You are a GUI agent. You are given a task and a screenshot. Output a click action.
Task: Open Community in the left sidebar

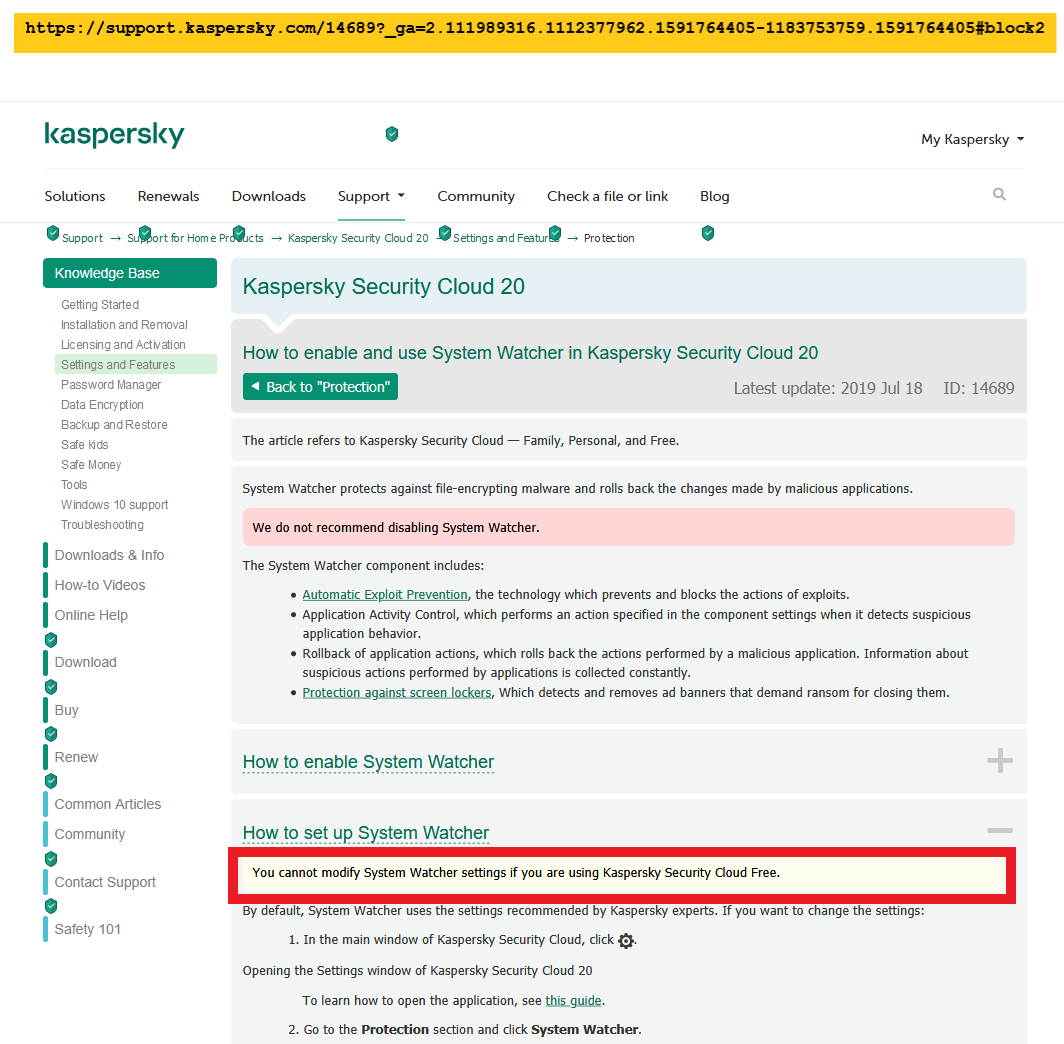[x=90, y=834]
